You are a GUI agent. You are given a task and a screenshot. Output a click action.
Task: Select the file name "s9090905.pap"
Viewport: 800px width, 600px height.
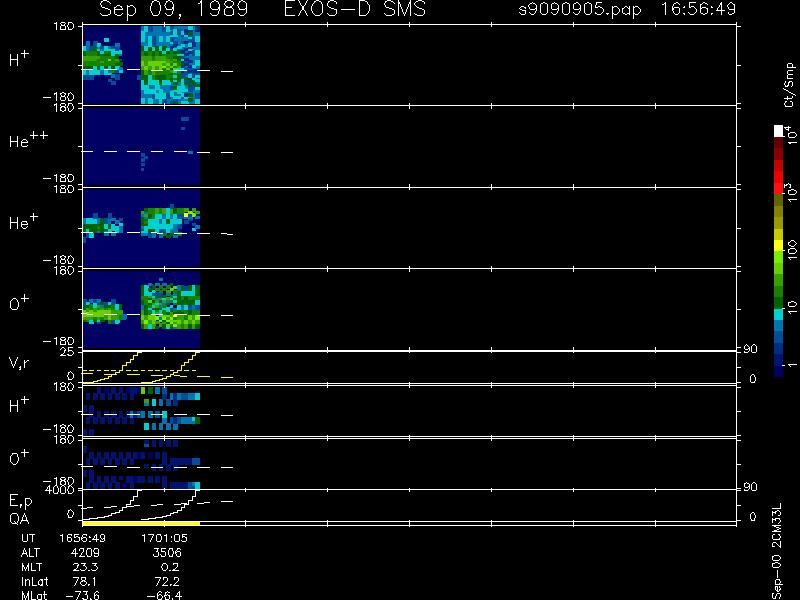coord(580,10)
